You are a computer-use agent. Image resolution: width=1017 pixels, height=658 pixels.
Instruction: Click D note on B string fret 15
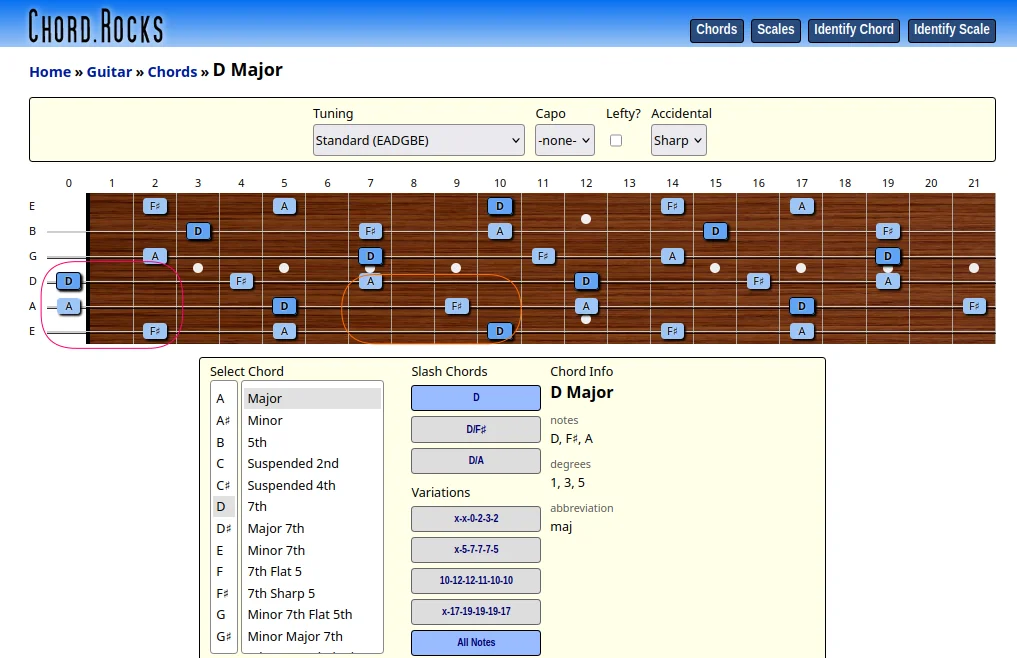[x=715, y=231]
